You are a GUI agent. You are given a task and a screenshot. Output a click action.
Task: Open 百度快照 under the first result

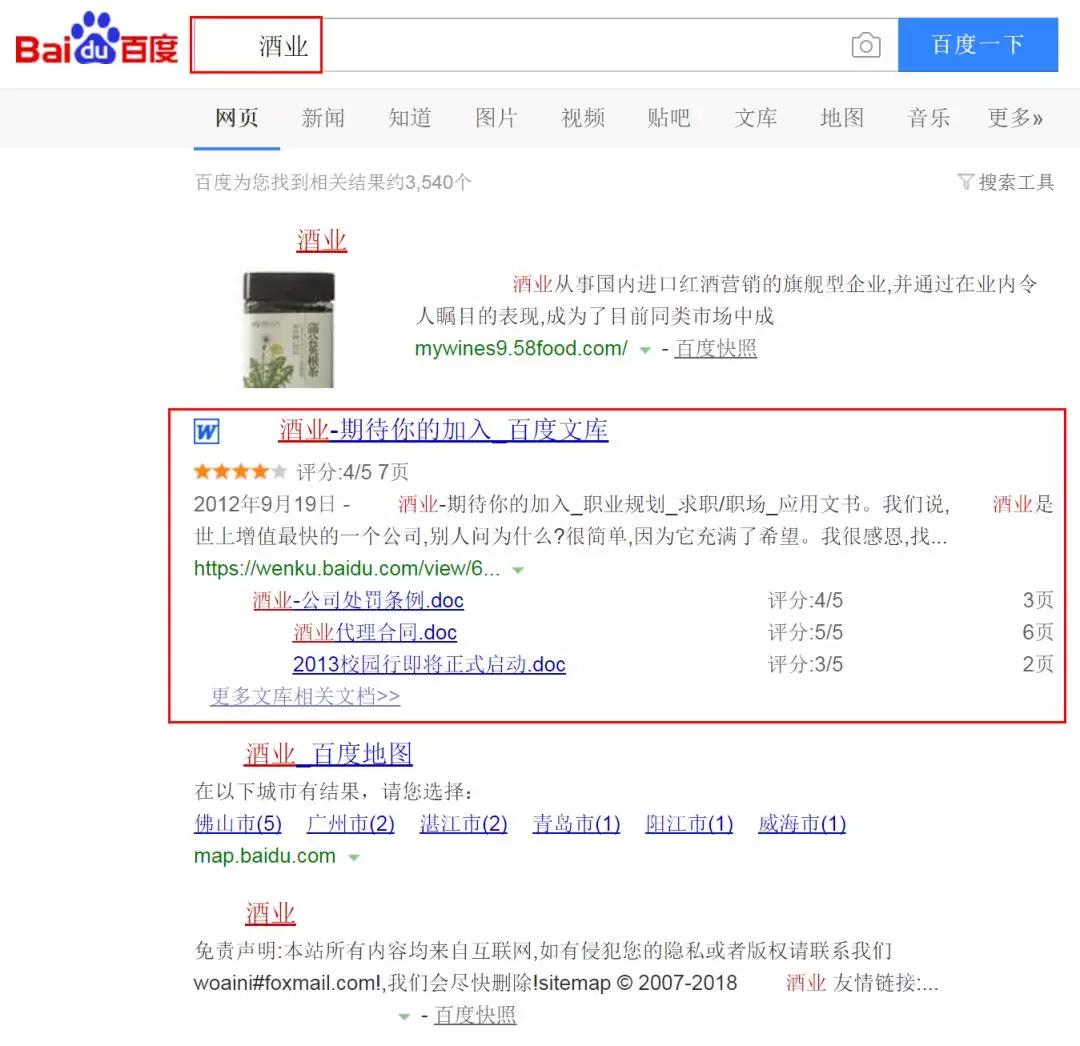coord(716,349)
